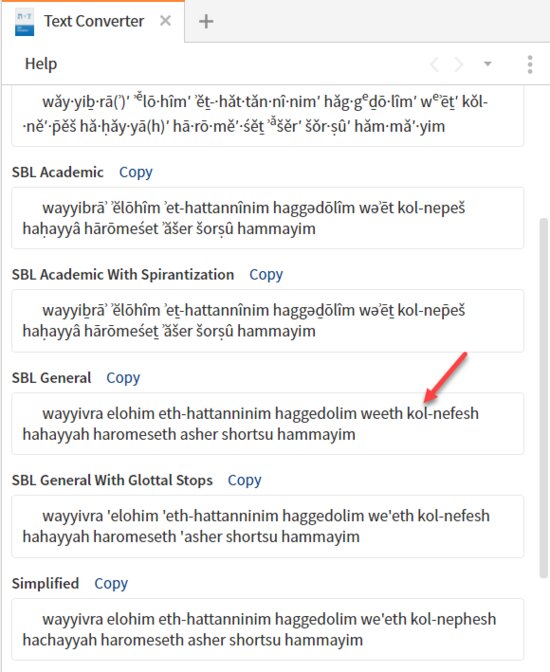
Task: Open the three-dot panel menu
Action: pos(530,64)
